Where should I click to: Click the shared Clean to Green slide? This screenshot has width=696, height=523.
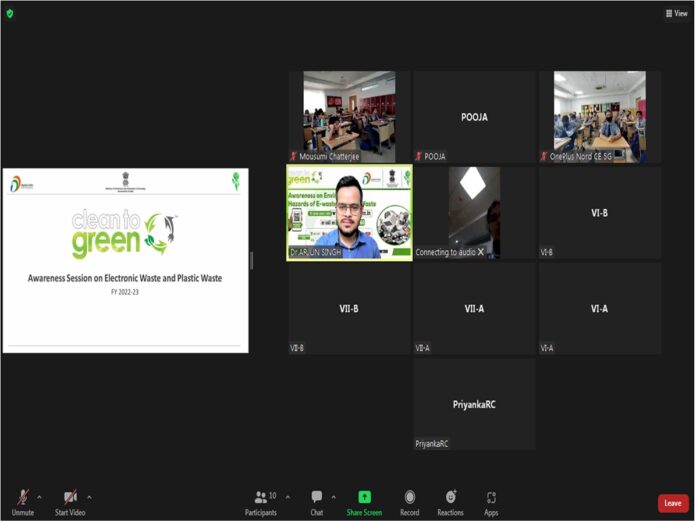pyautogui.click(x=125, y=260)
